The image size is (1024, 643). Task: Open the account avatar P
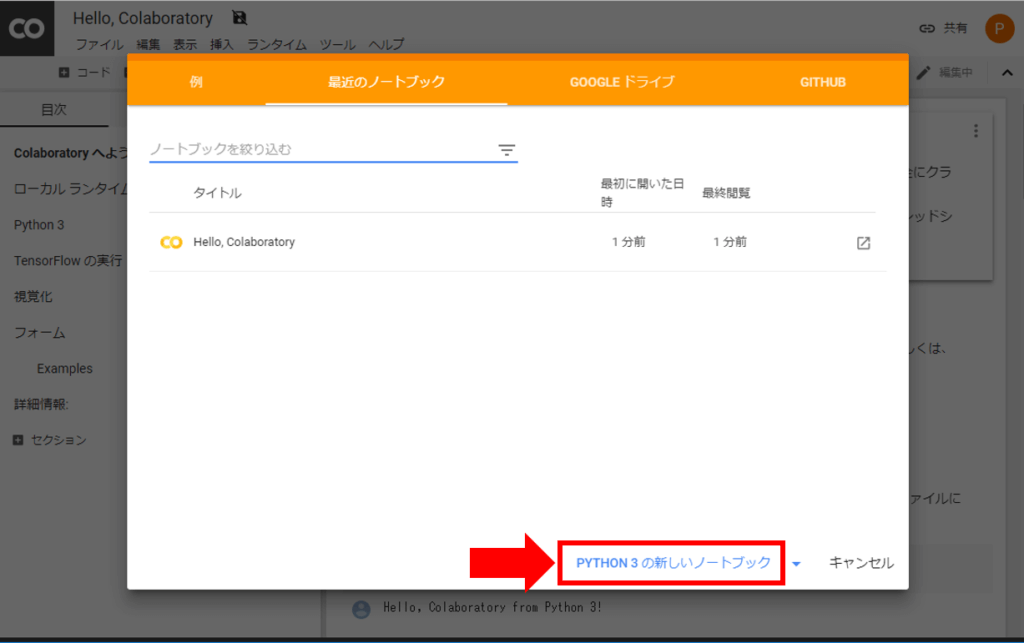999,28
